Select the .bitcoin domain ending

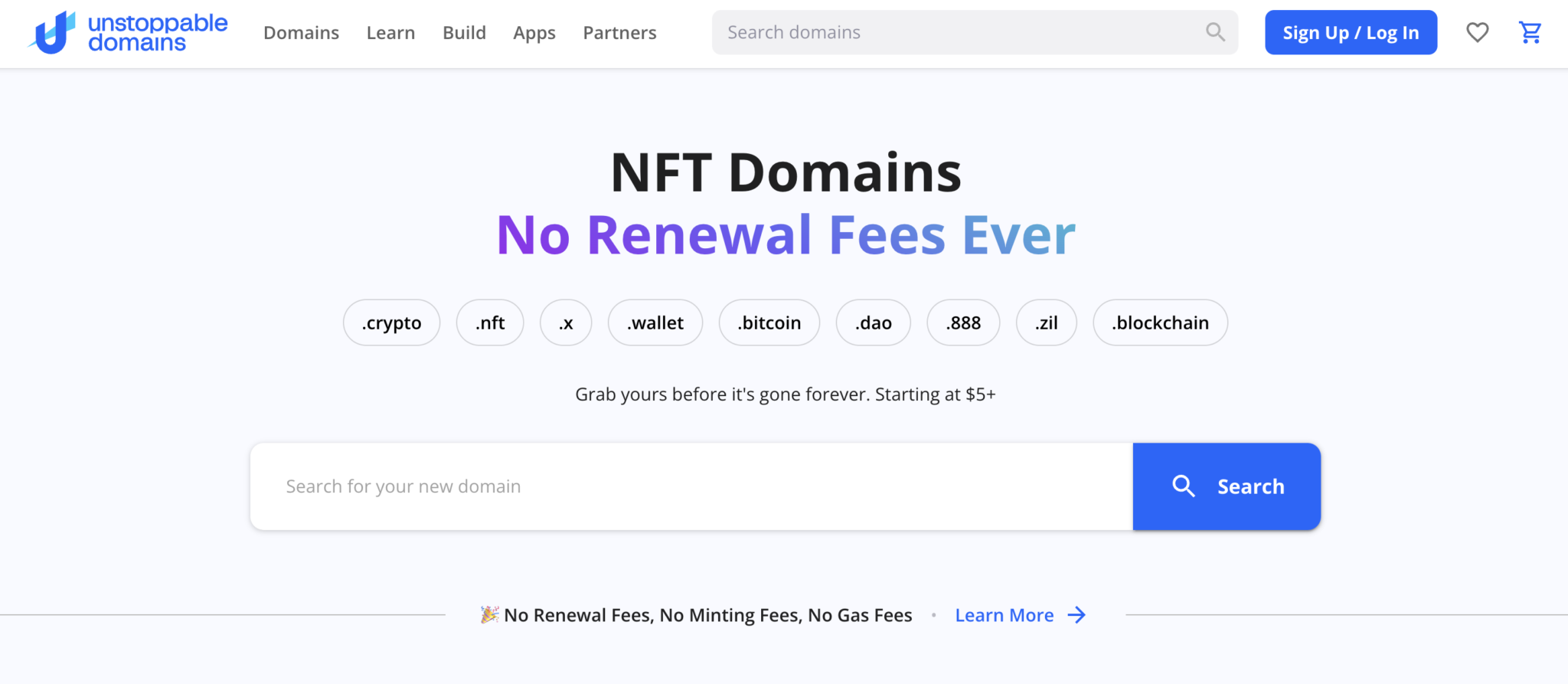[x=769, y=322]
